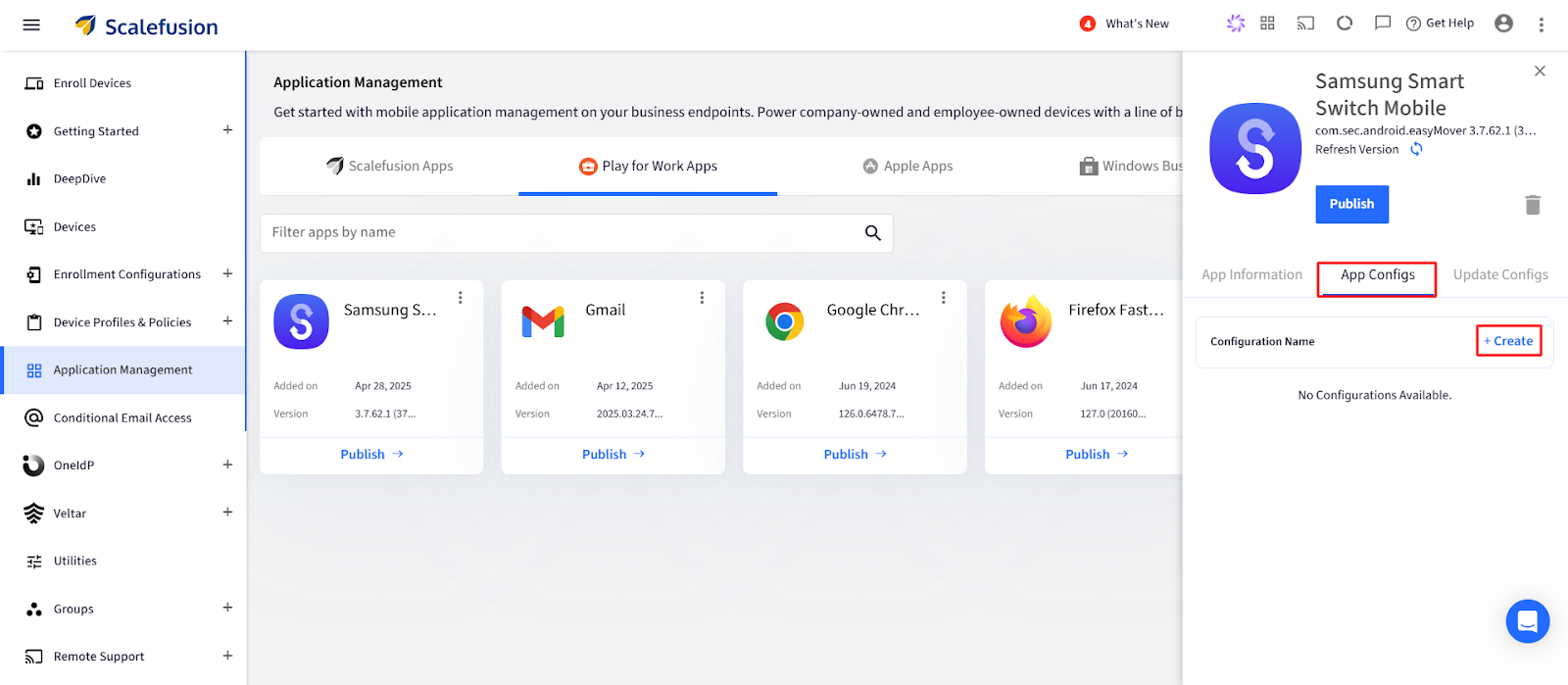Open the blue chat support widget
The image size is (1568, 685).
click(x=1527, y=621)
